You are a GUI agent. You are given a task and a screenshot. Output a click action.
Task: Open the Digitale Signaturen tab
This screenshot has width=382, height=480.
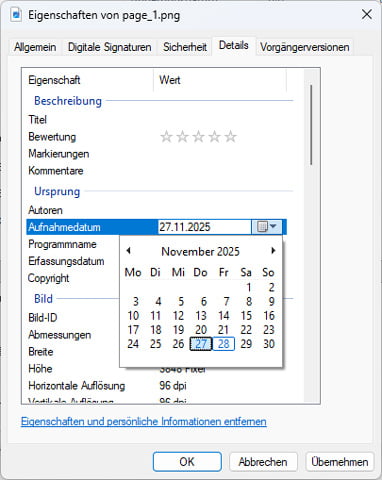(x=110, y=47)
